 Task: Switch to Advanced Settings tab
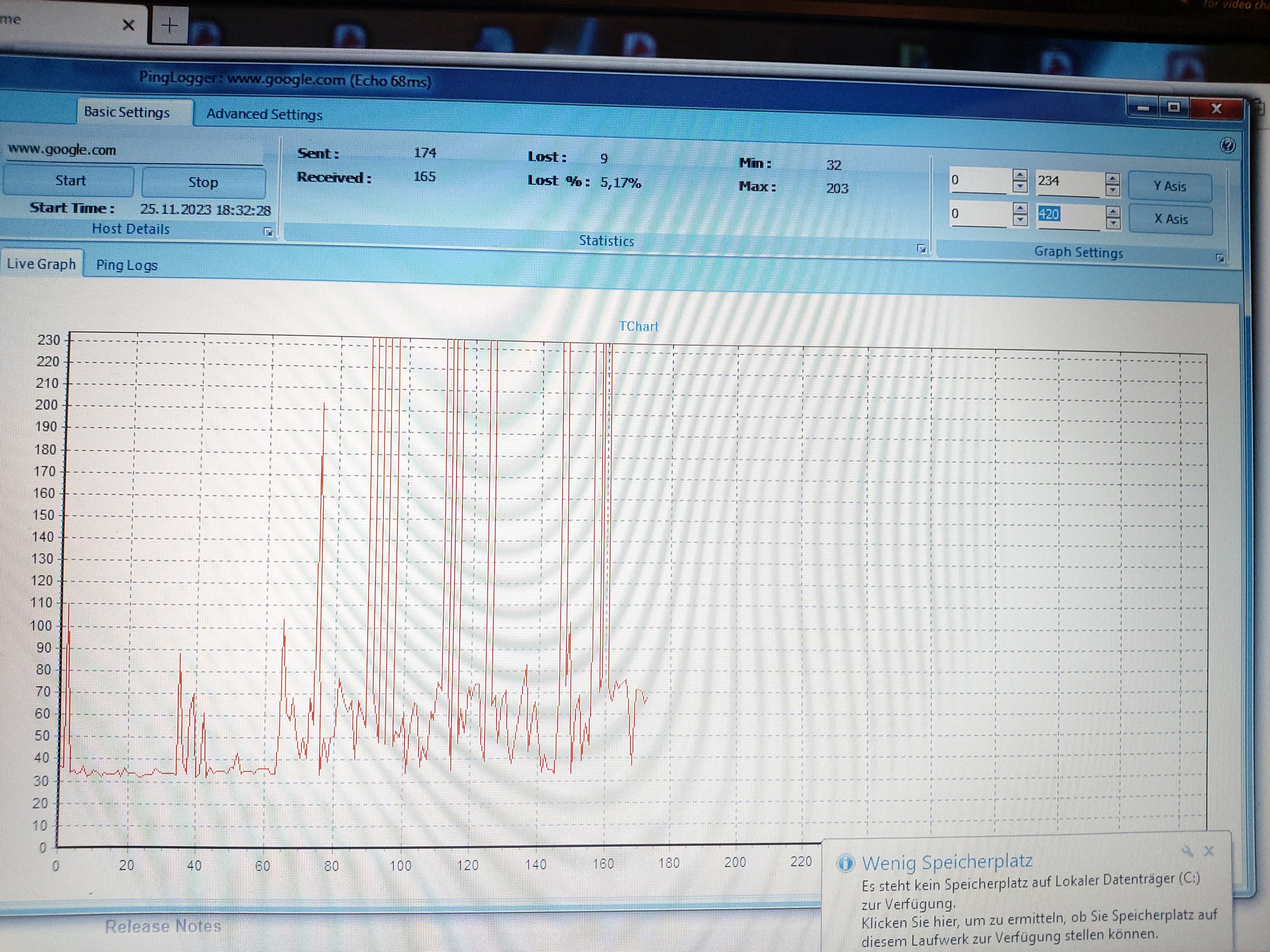pos(264,114)
